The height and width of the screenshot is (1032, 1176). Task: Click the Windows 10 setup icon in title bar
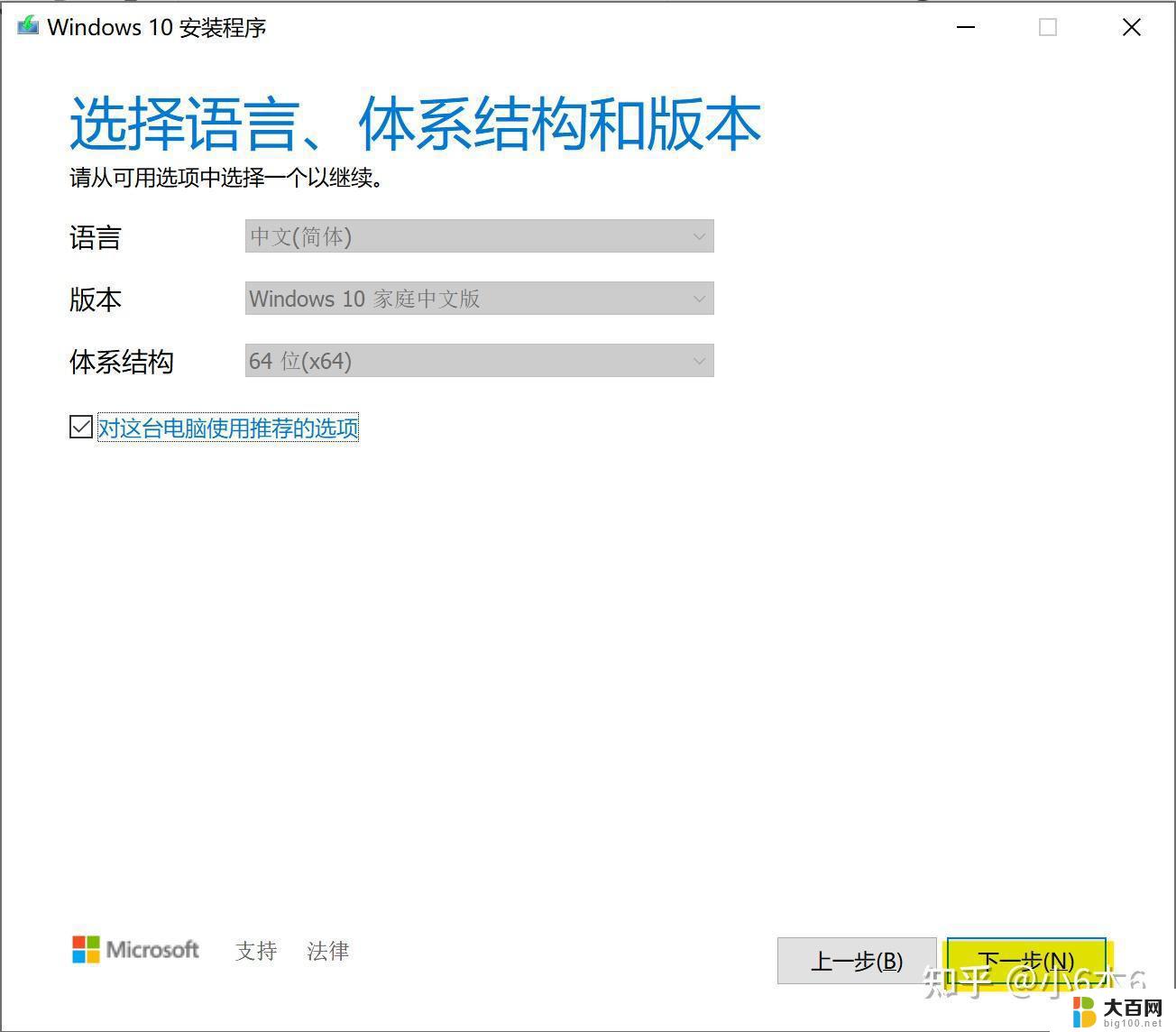tap(28, 26)
